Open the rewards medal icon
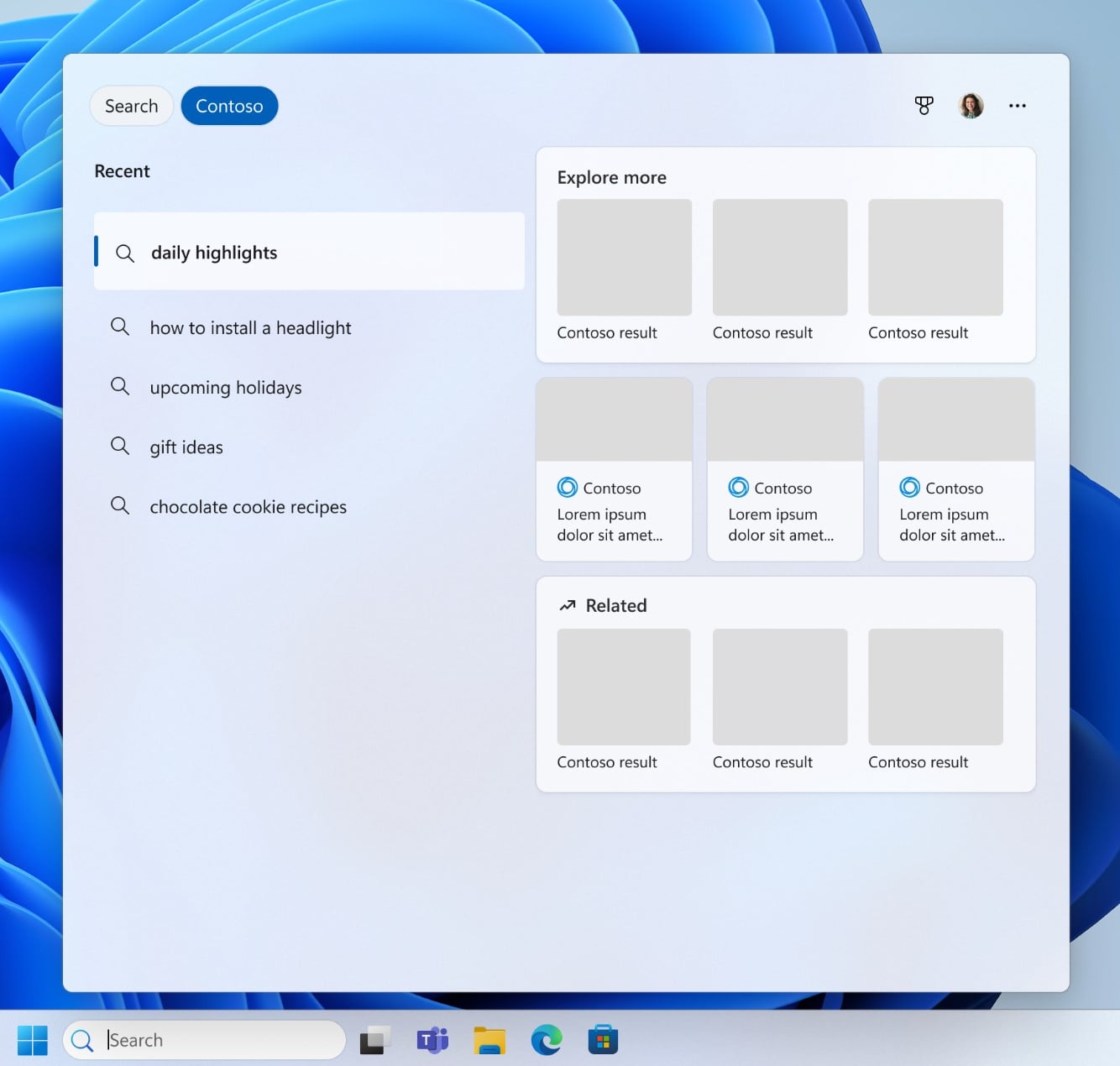The image size is (1120, 1066). click(924, 106)
